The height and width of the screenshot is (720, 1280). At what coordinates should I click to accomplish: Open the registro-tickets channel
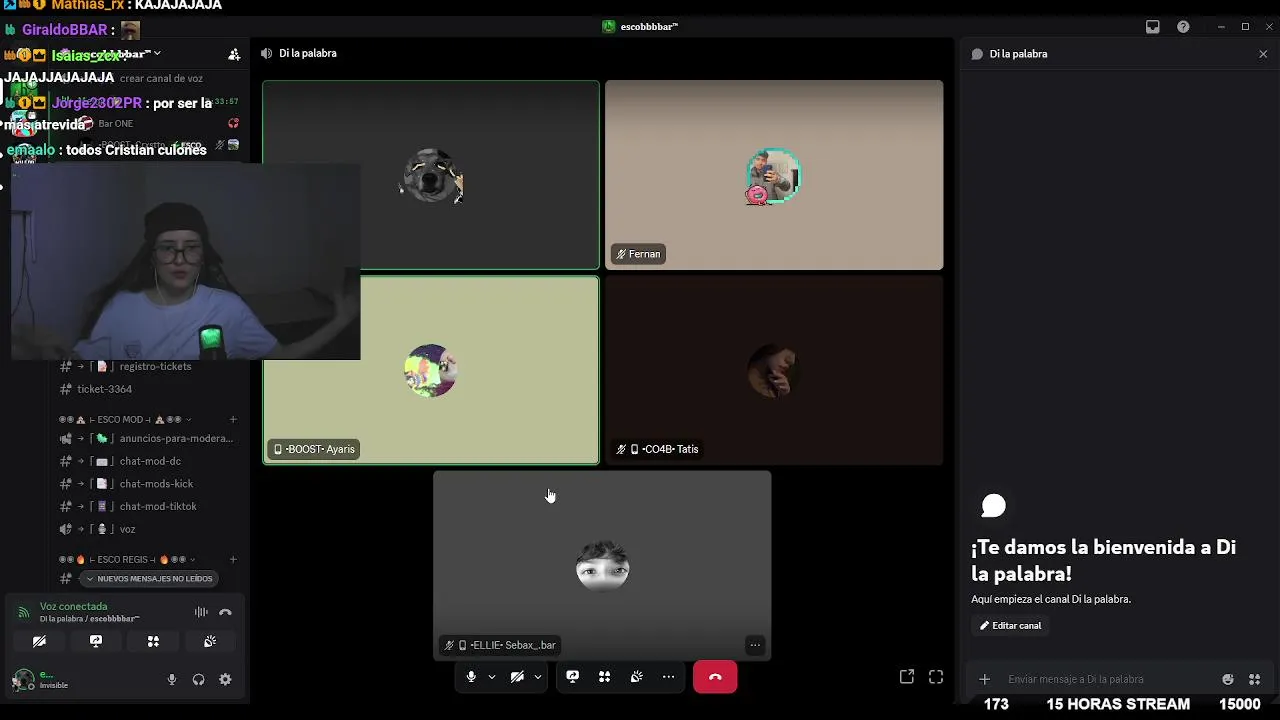150,366
